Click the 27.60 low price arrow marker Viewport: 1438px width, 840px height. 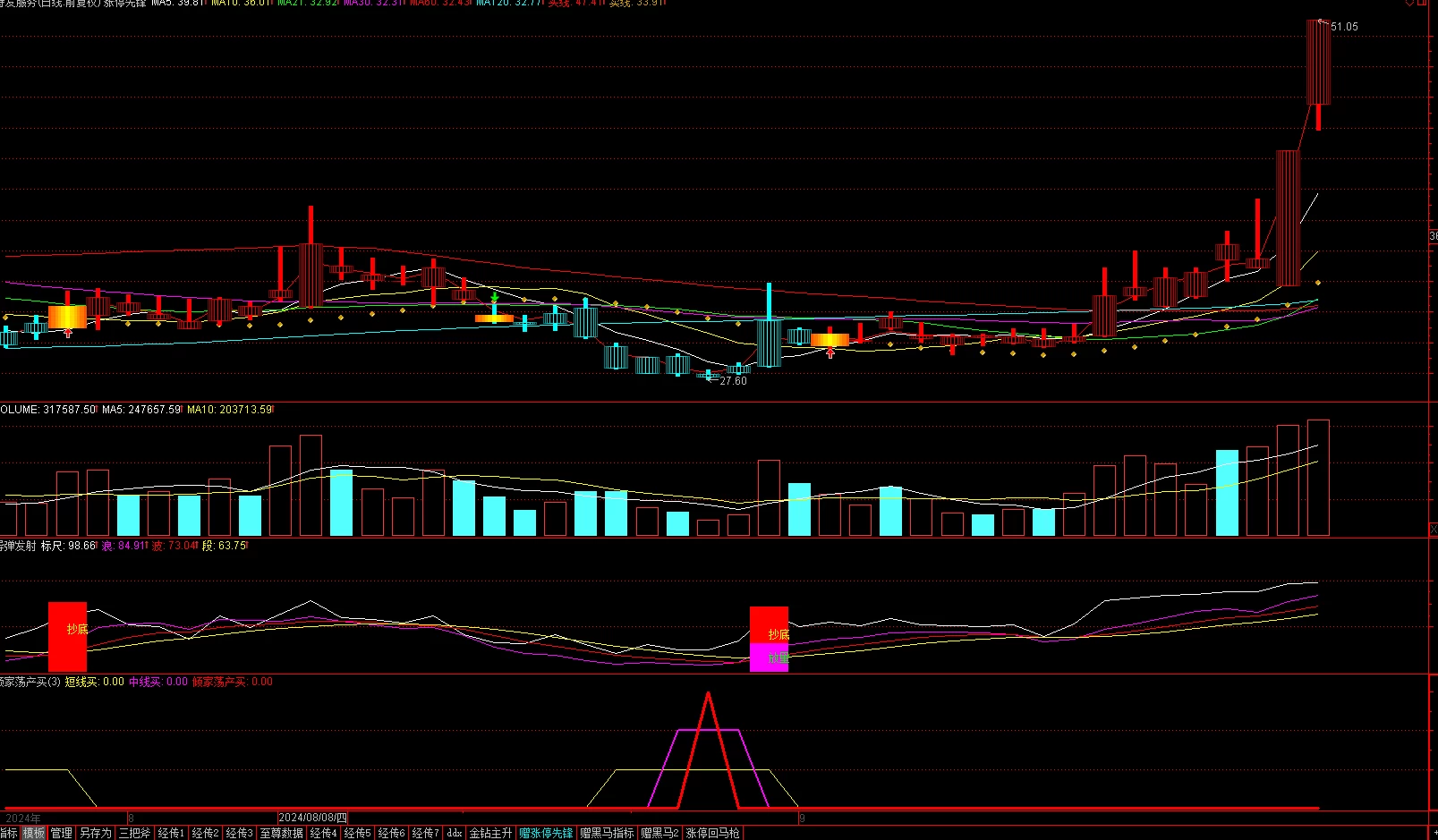713,379
